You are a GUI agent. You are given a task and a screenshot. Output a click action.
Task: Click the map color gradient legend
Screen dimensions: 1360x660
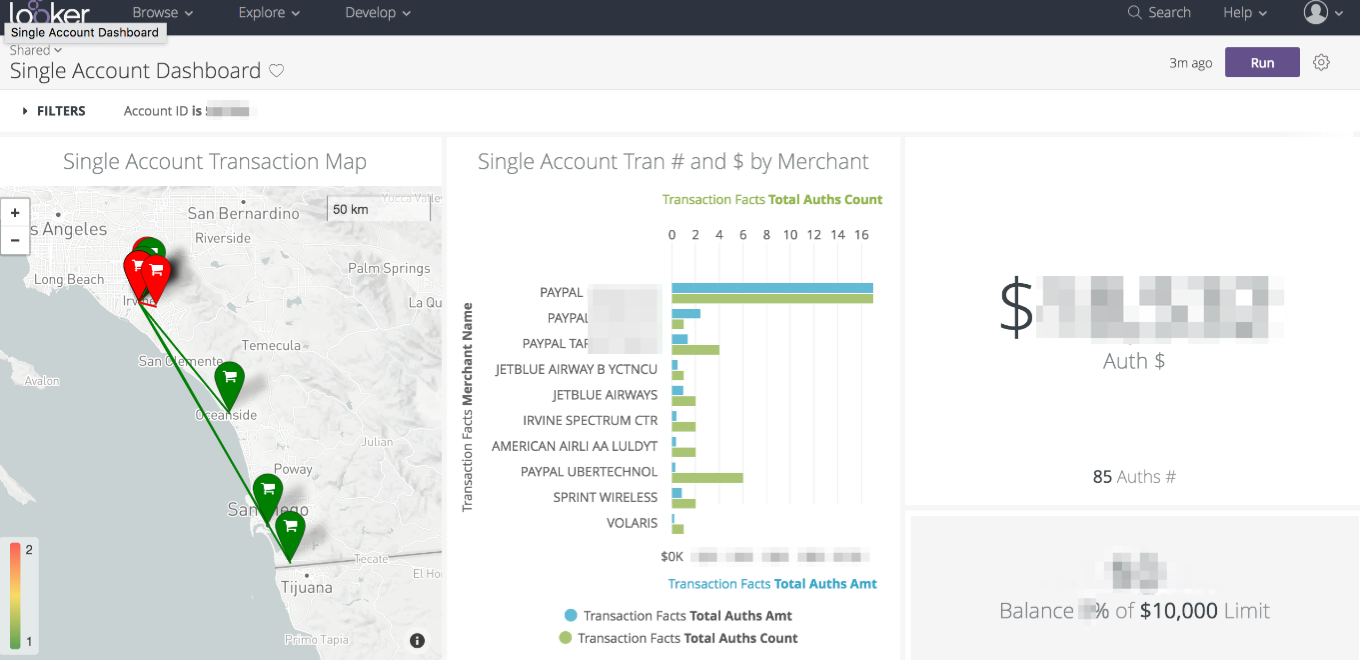coord(15,596)
